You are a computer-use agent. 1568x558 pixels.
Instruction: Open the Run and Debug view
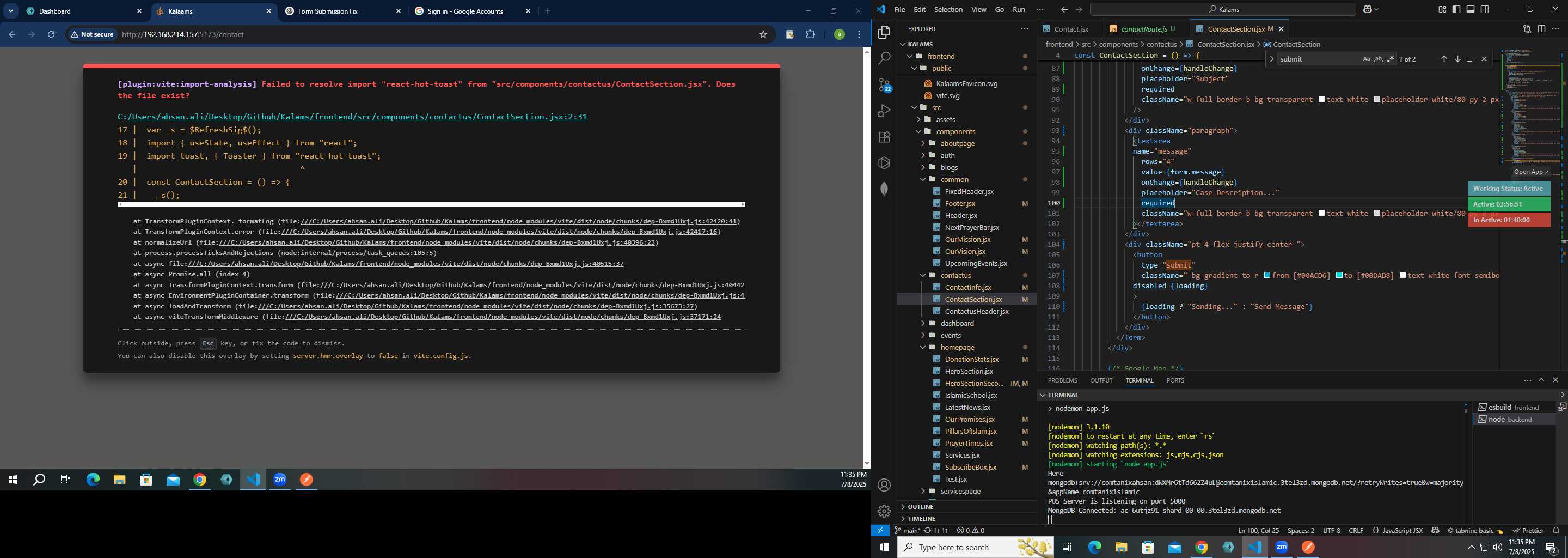pyautogui.click(x=884, y=111)
